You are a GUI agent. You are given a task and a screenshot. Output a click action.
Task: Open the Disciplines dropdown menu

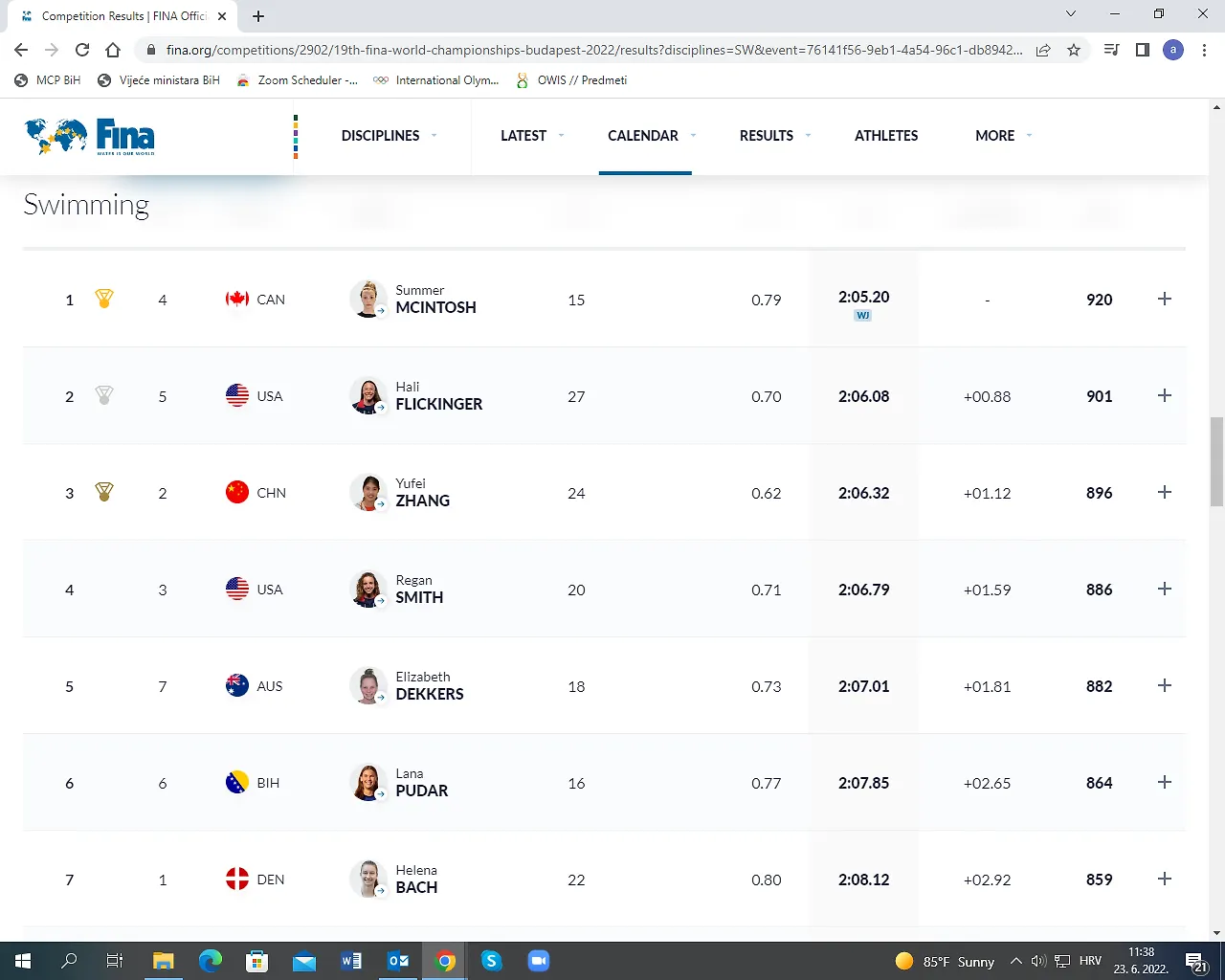tap(389, 136)
